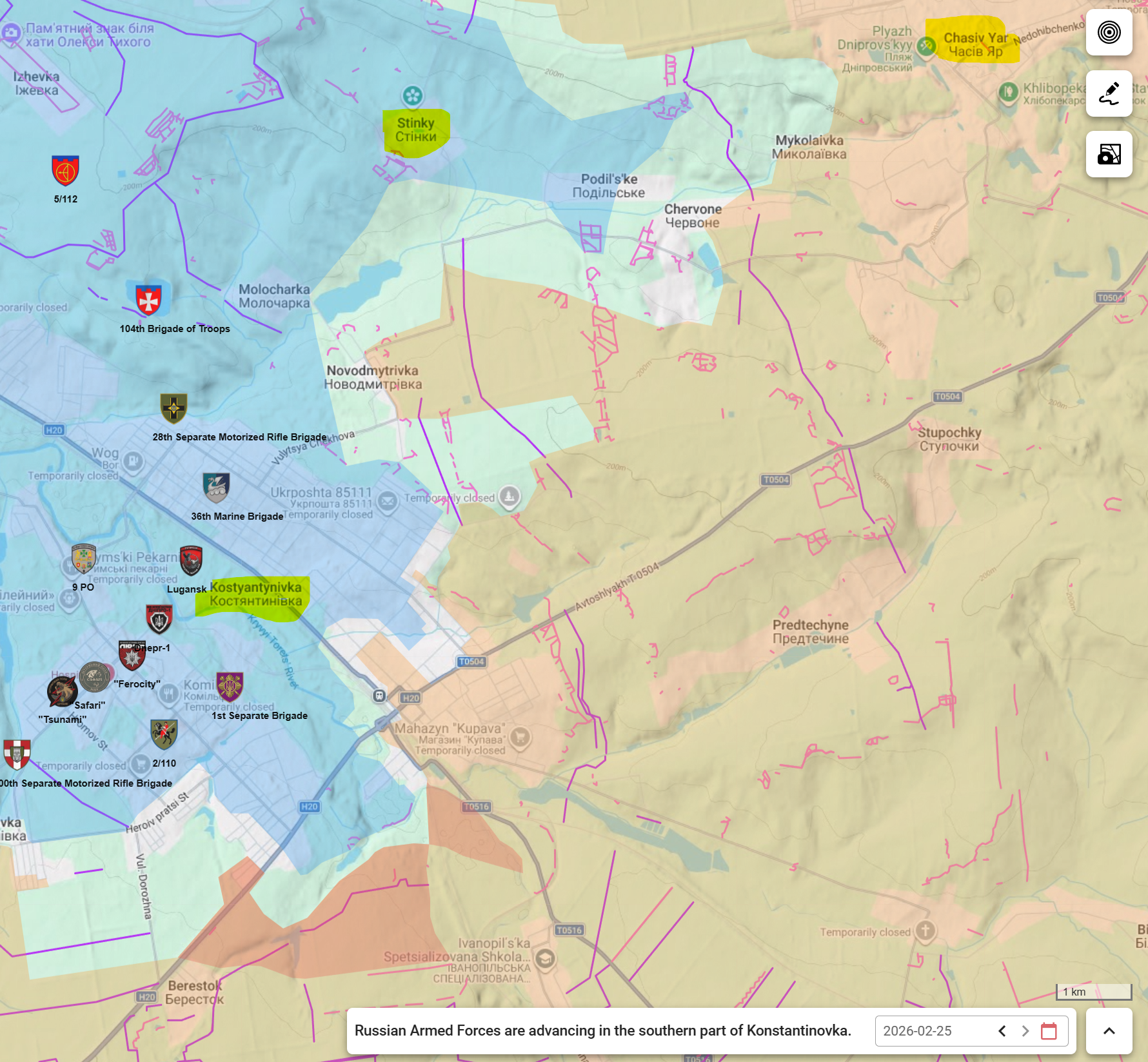This screenshot has width=1148, height=1062.
Task: Open the landmark marker above Stinky
Action: coord(413,96)
